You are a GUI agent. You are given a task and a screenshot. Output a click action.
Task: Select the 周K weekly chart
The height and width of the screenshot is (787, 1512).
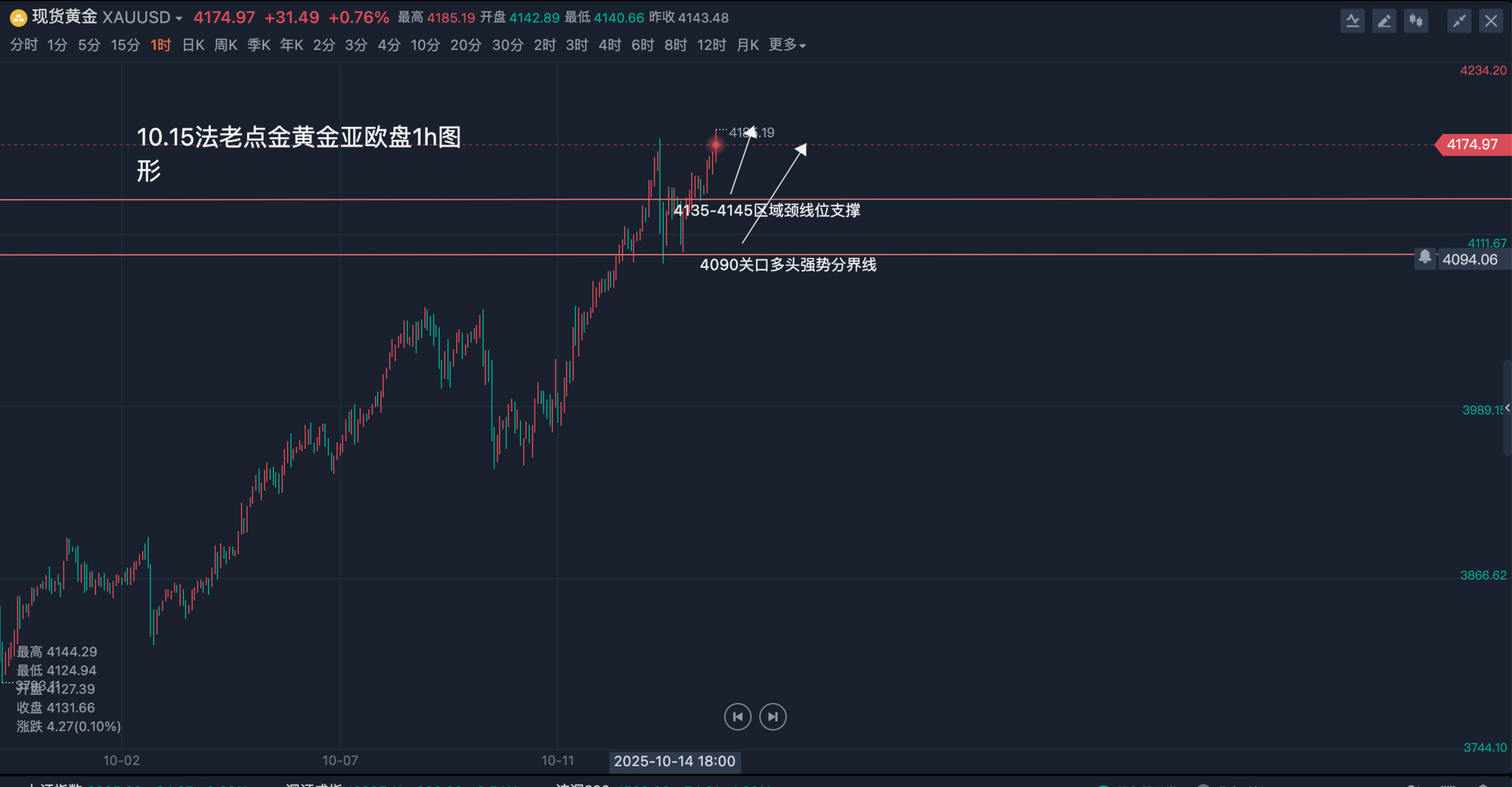[x=225, y=45]
